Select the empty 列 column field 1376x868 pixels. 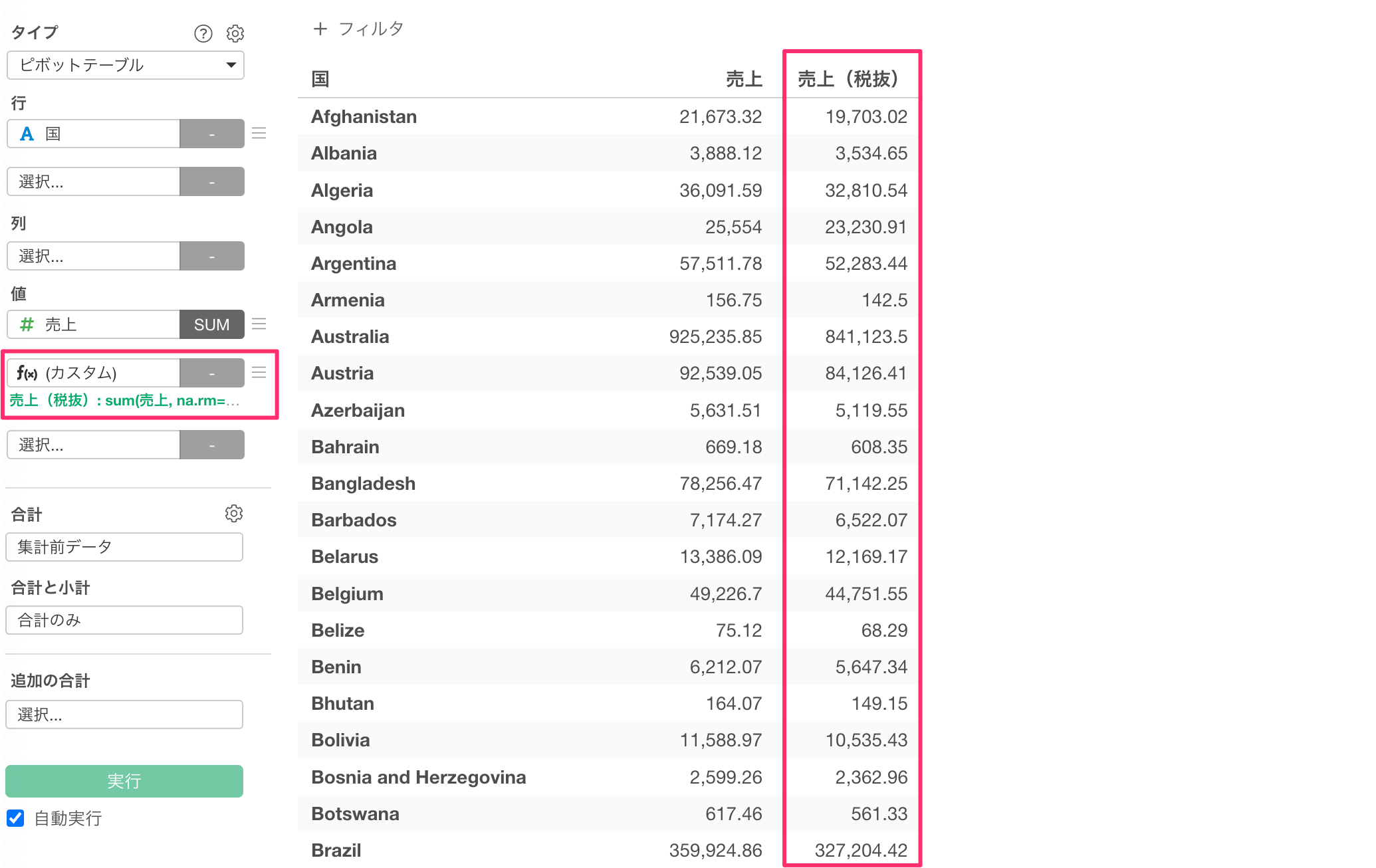[93, 256]
